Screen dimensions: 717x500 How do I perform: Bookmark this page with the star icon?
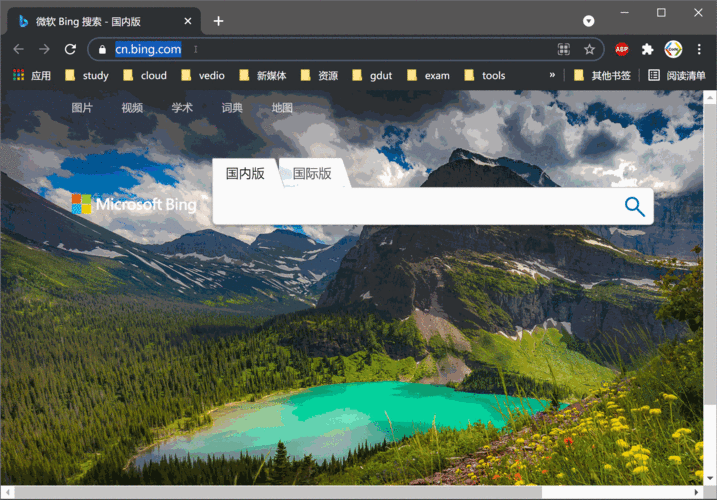click(590, 49)
